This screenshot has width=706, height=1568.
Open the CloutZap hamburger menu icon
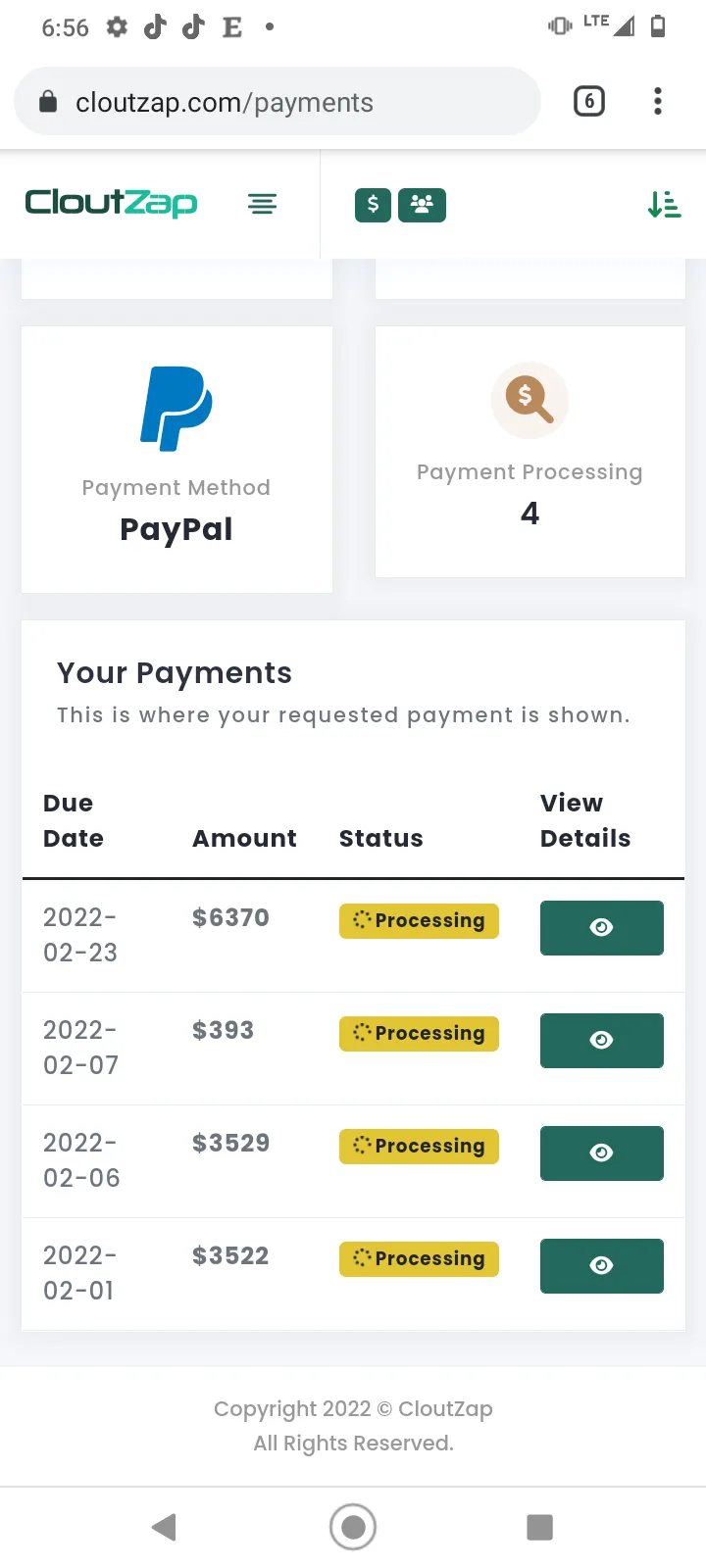click(x=262, y=204)
